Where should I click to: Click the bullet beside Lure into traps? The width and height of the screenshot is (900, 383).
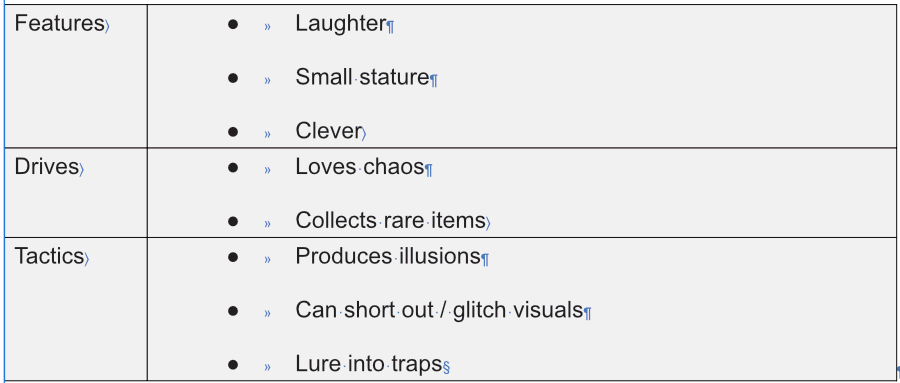click(232, 365)
